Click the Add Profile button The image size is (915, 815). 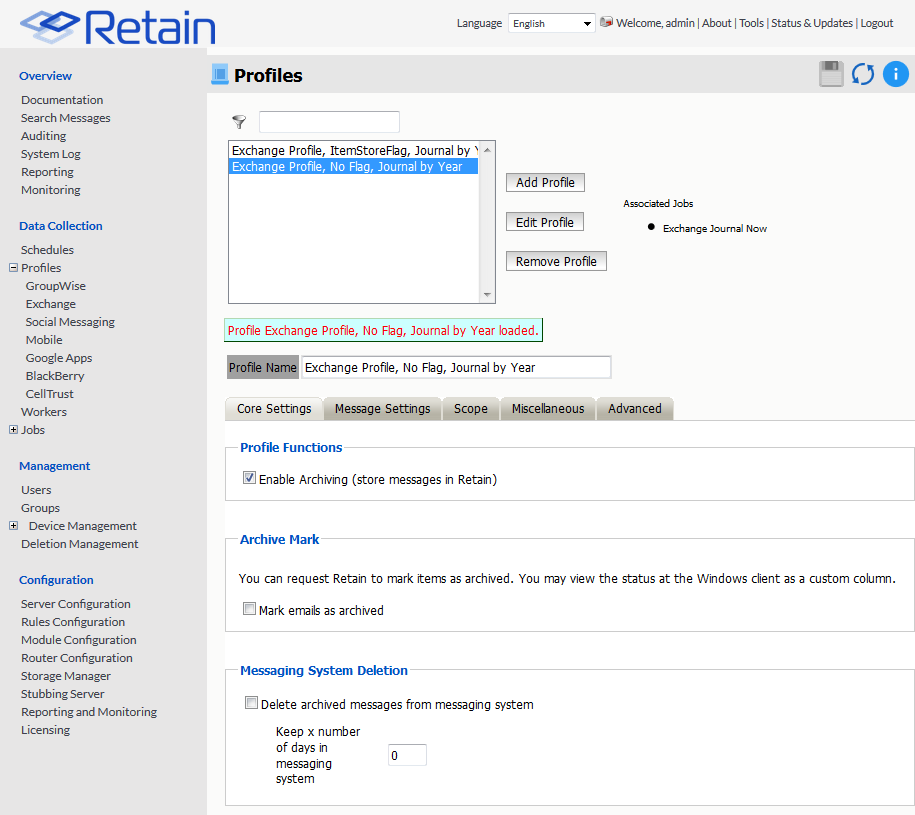point(545,183)
